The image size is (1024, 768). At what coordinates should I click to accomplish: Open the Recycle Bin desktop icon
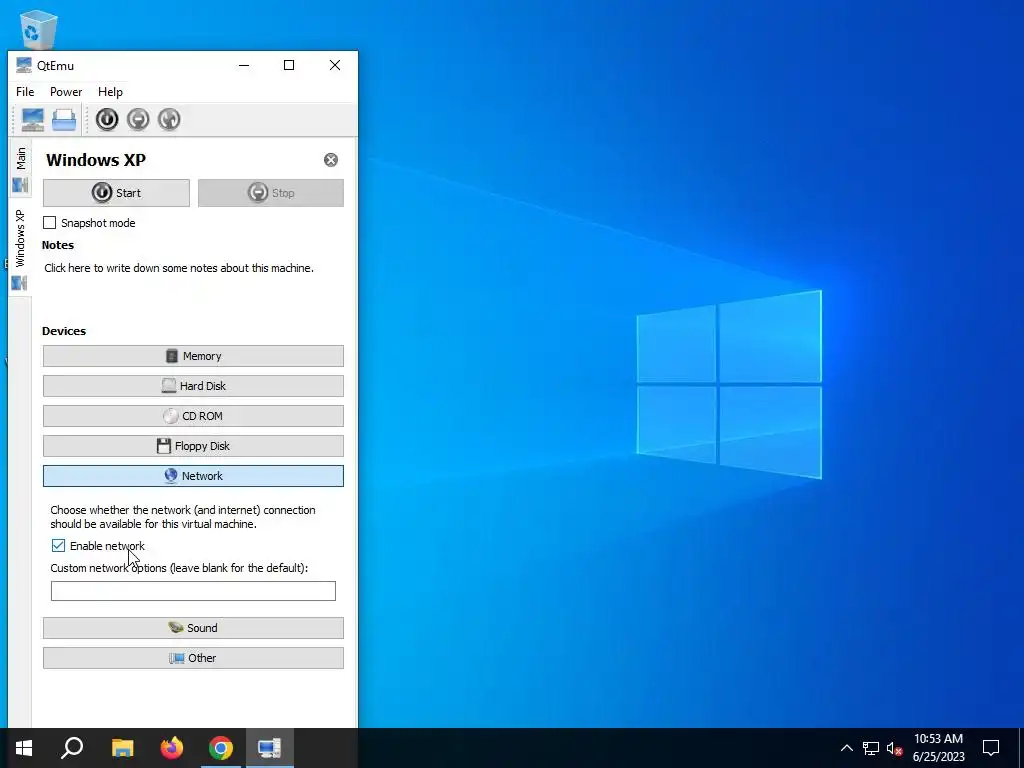click(x=39, y=29)
